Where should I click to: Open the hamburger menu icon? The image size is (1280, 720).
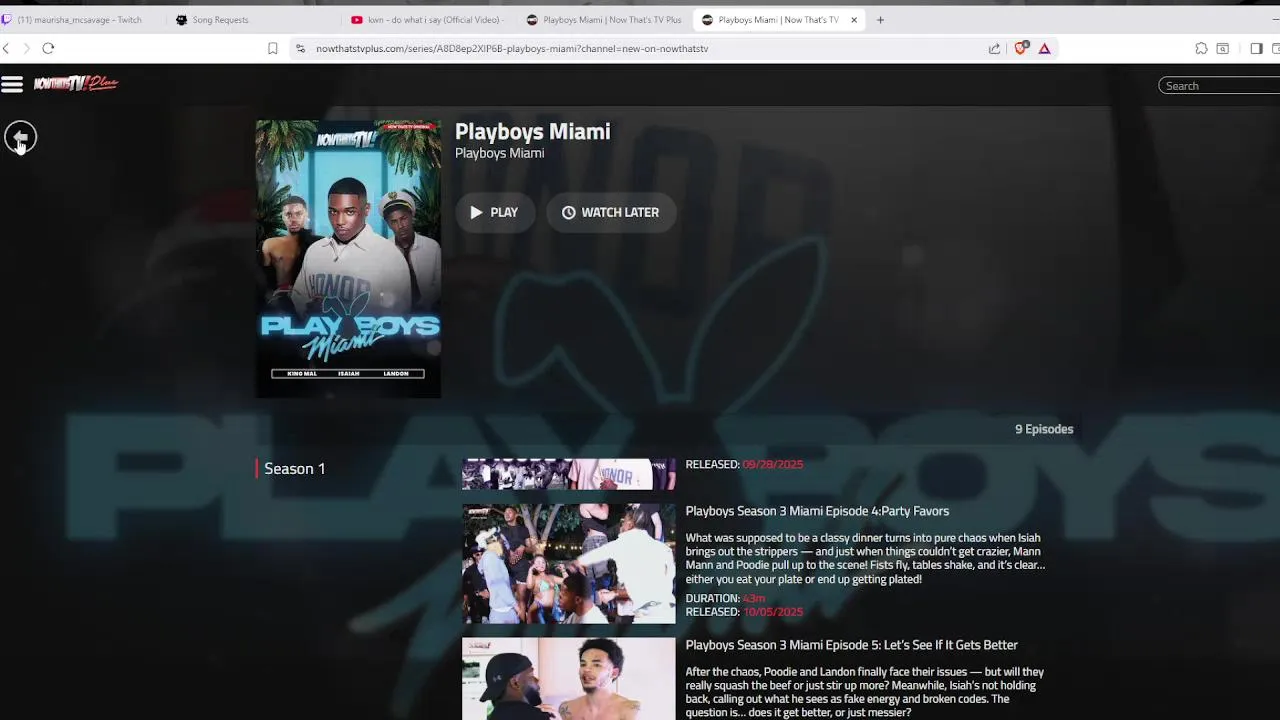coord(12,85)
